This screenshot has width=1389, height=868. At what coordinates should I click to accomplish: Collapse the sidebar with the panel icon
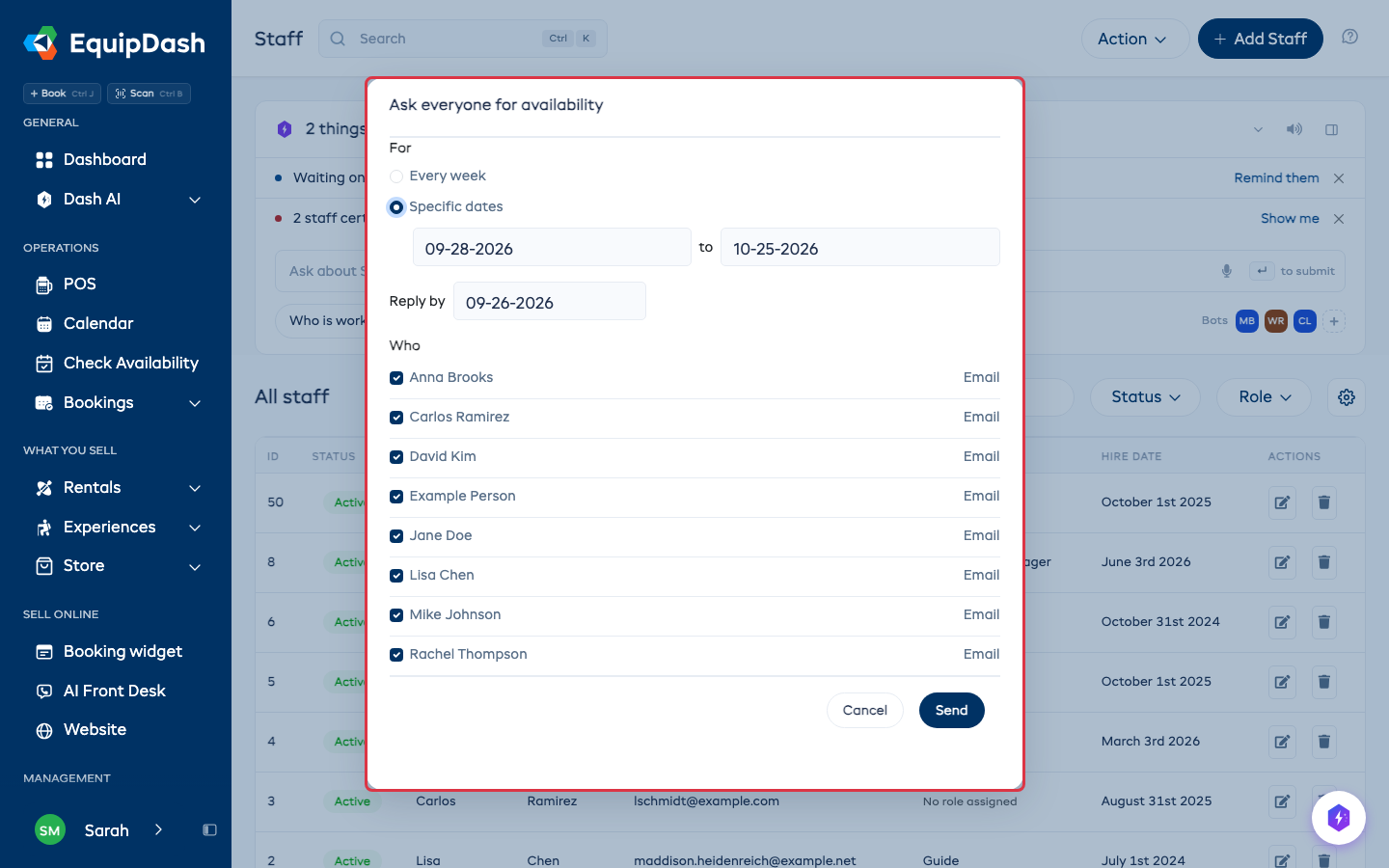tap(209, 830)
